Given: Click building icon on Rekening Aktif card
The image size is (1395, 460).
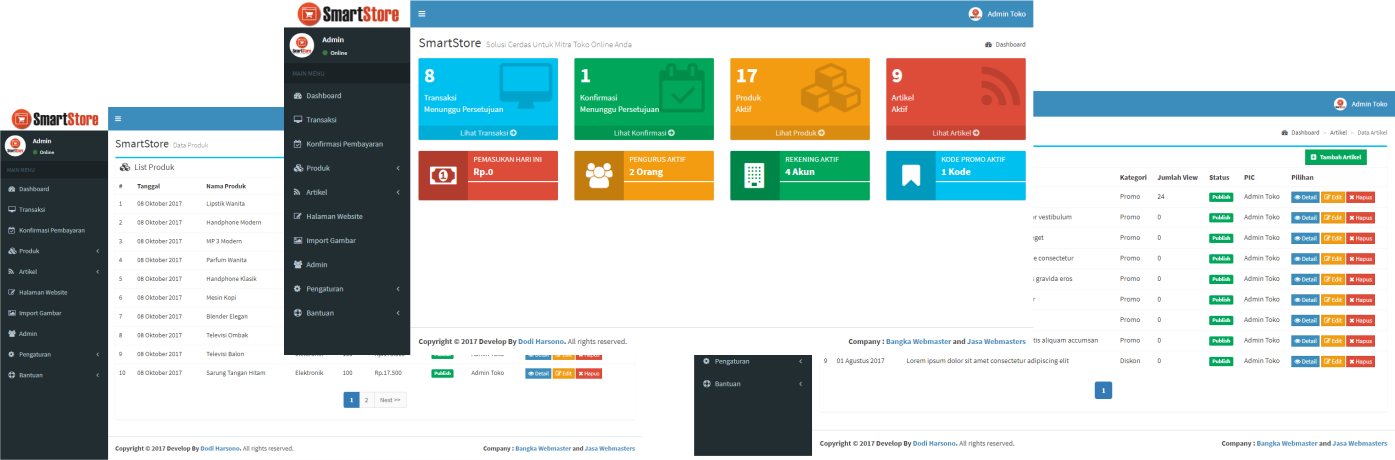Looking at the screenshot, I should (753, 176).
